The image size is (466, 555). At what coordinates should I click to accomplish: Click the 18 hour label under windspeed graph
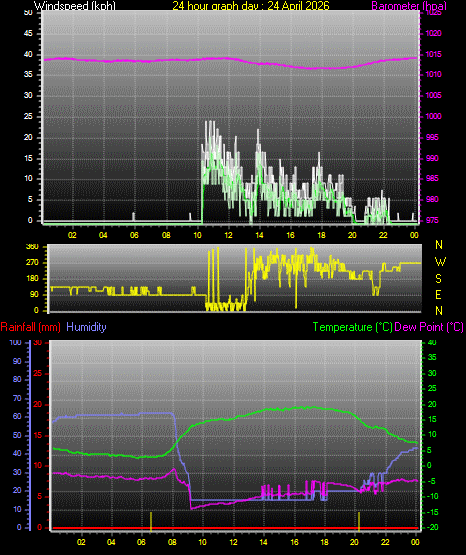[321, 235]
